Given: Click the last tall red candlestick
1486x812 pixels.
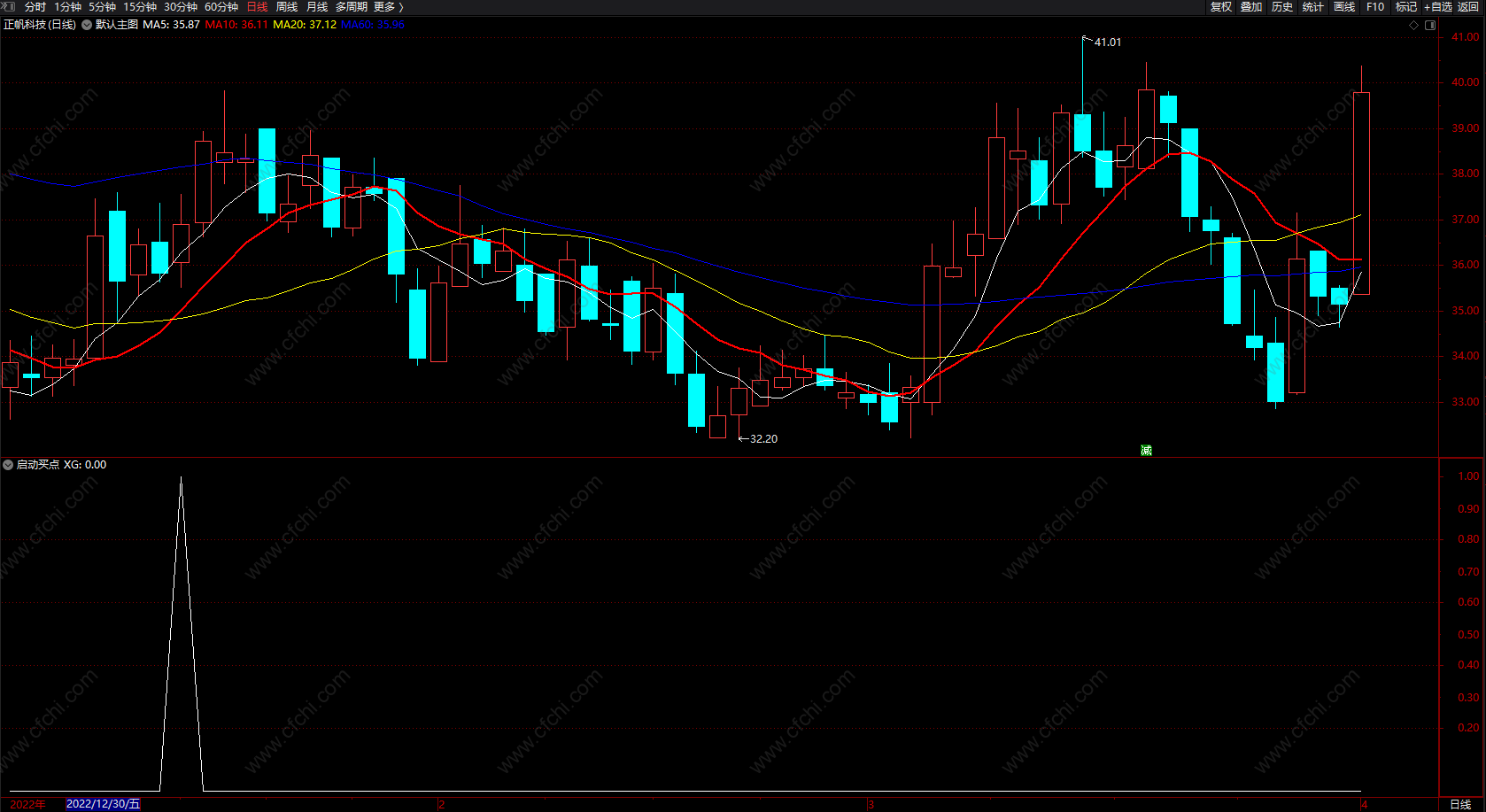Looking at the screenshot, I should coord(1362,193).
